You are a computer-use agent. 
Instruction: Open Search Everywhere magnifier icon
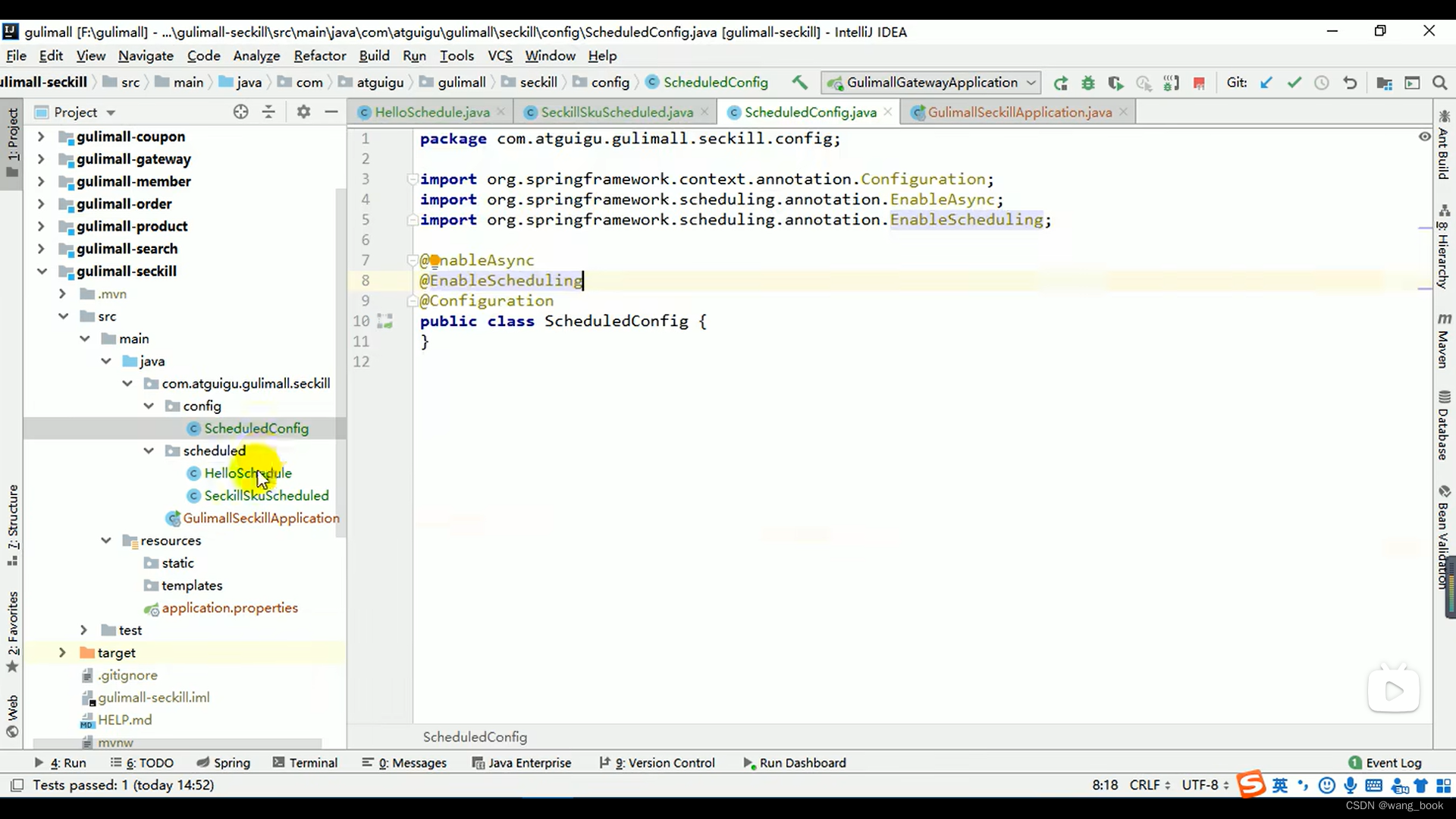coord(1439,83)
